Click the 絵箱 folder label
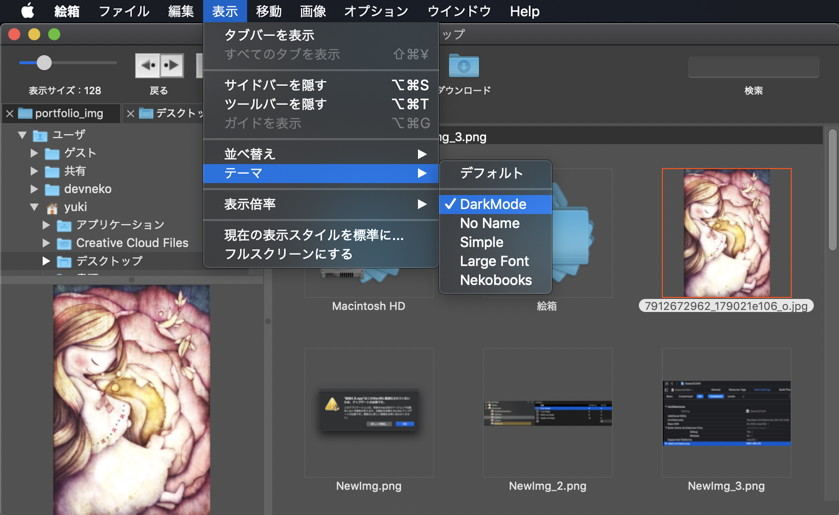The height and width of the screenshot is (515, 839). click(547, 306)
